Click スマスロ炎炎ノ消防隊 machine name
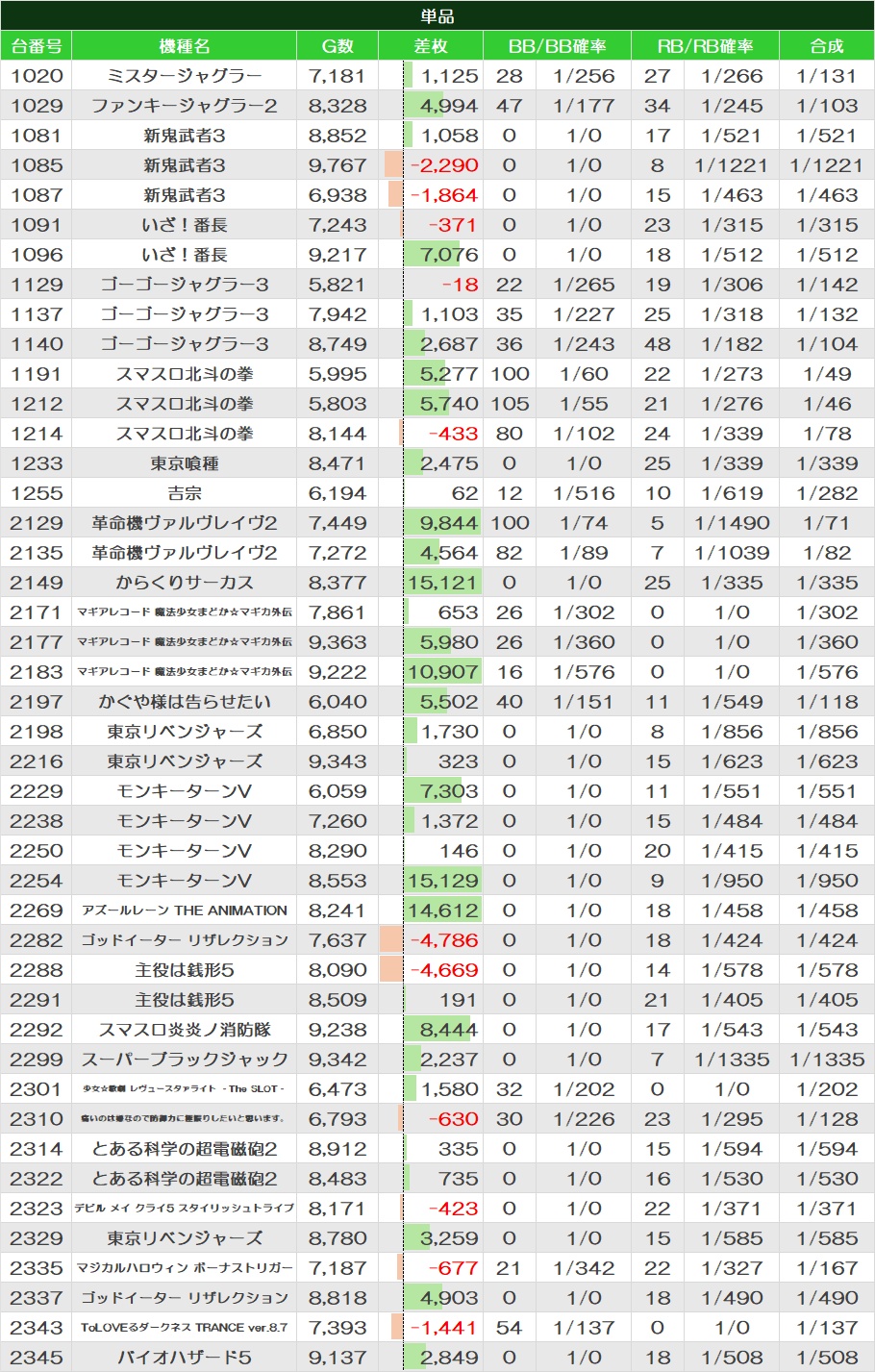This screenshot has height=1372, width=875. 184,1030
